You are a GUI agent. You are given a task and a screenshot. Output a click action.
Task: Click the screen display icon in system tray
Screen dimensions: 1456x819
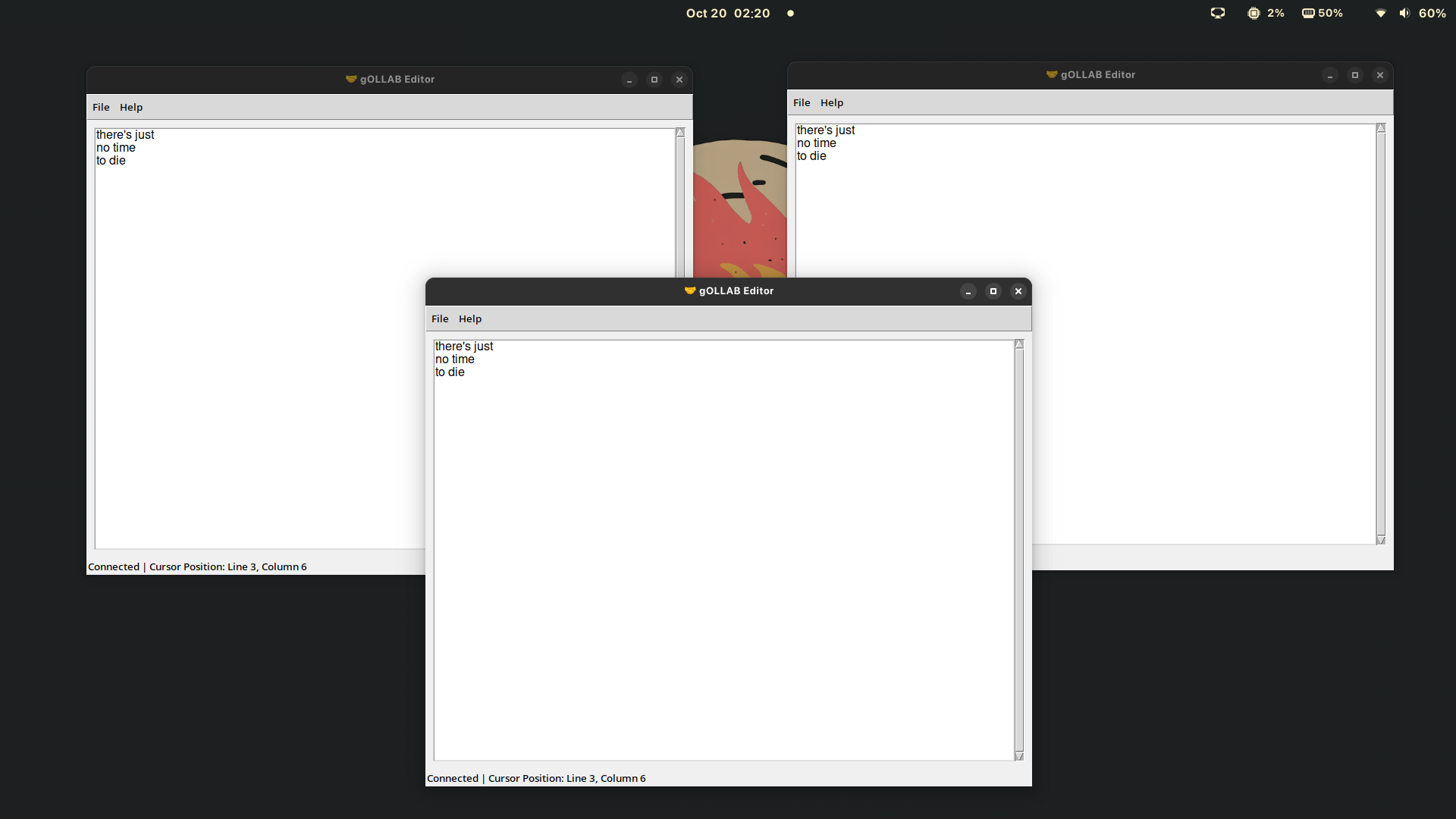(1218, 13)
